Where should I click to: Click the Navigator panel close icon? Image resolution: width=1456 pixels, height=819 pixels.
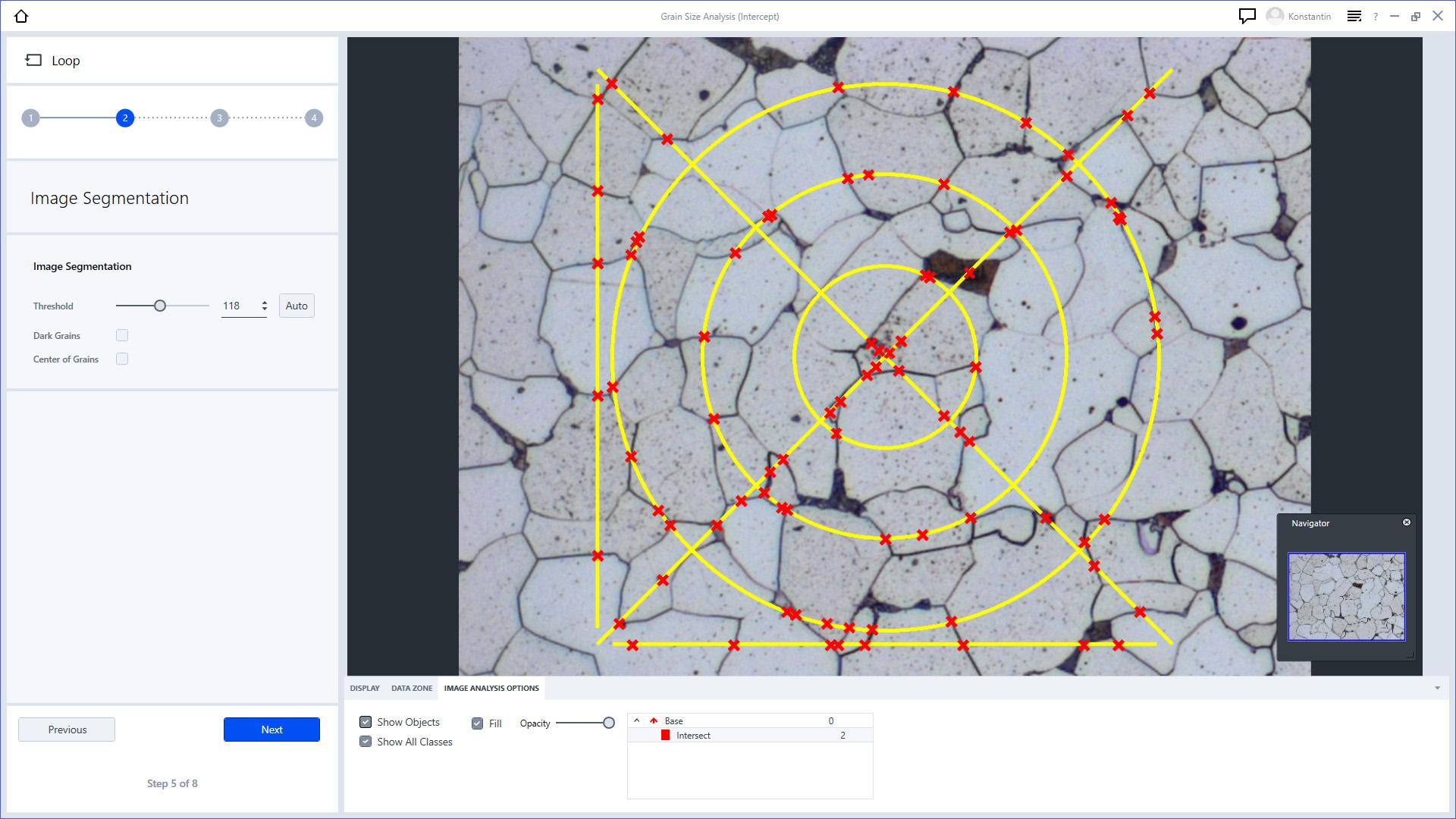pos(1407,522)
